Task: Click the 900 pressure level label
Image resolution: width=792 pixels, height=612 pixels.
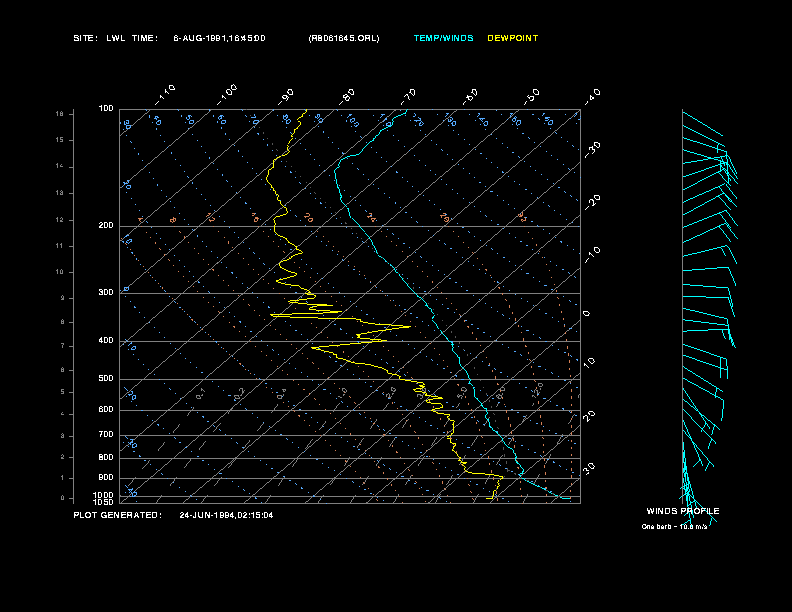Action: tap(106, 478)
